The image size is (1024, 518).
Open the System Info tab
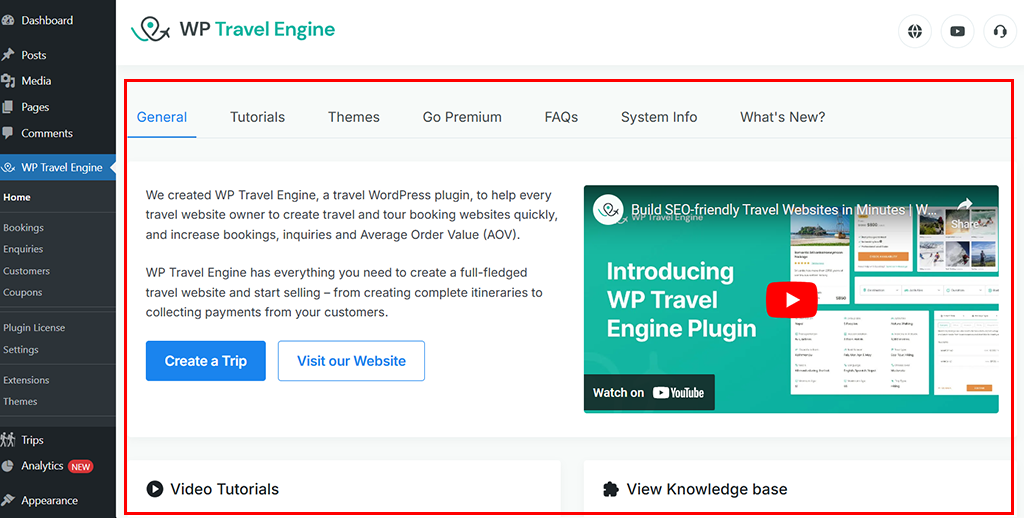(659, 117)
